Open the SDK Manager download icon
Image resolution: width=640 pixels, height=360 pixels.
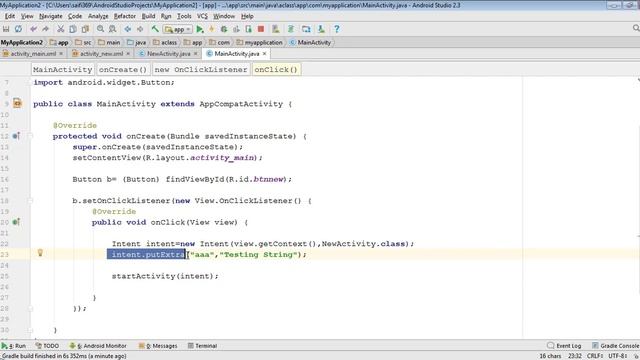(321, 29)
